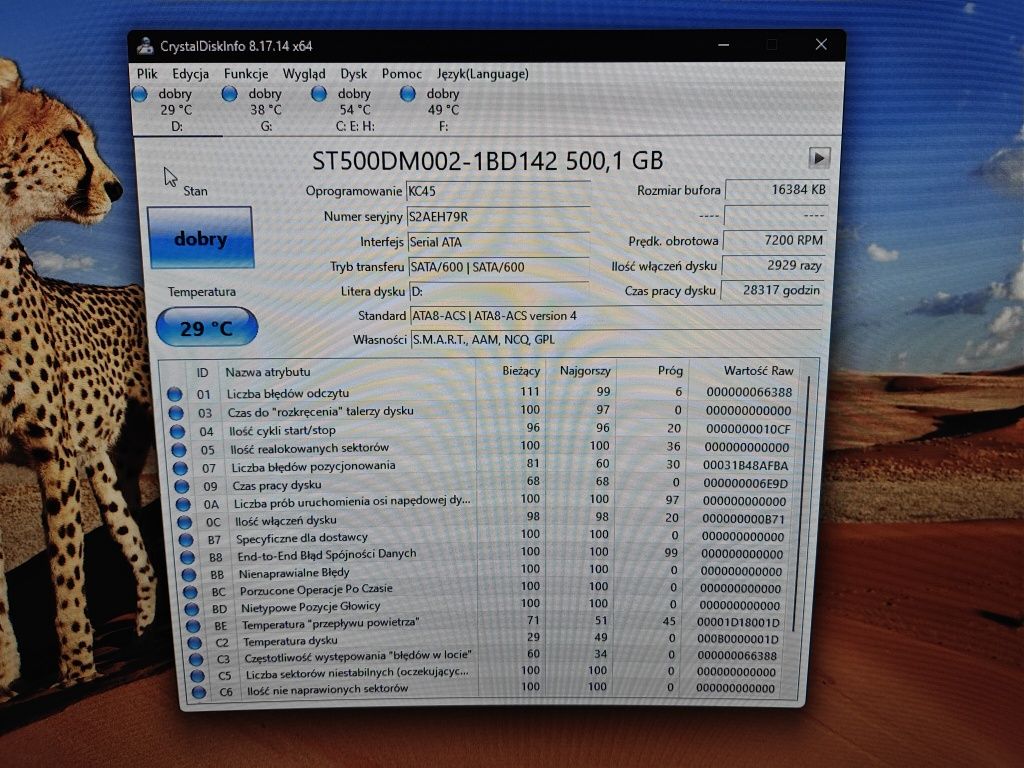
Task: Click the serial number field S2AEH79R
Action: tap(498, 216)
